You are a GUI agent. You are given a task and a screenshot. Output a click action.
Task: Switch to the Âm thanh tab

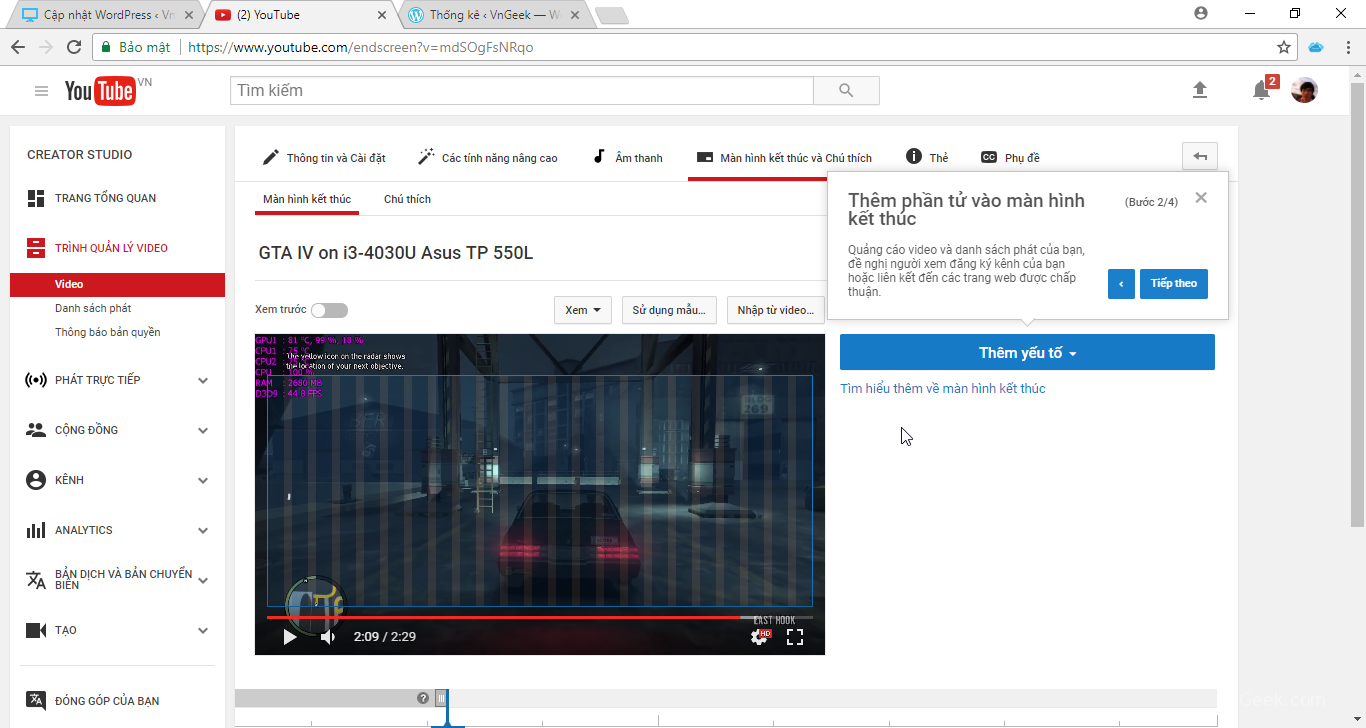tap(627, 157)
